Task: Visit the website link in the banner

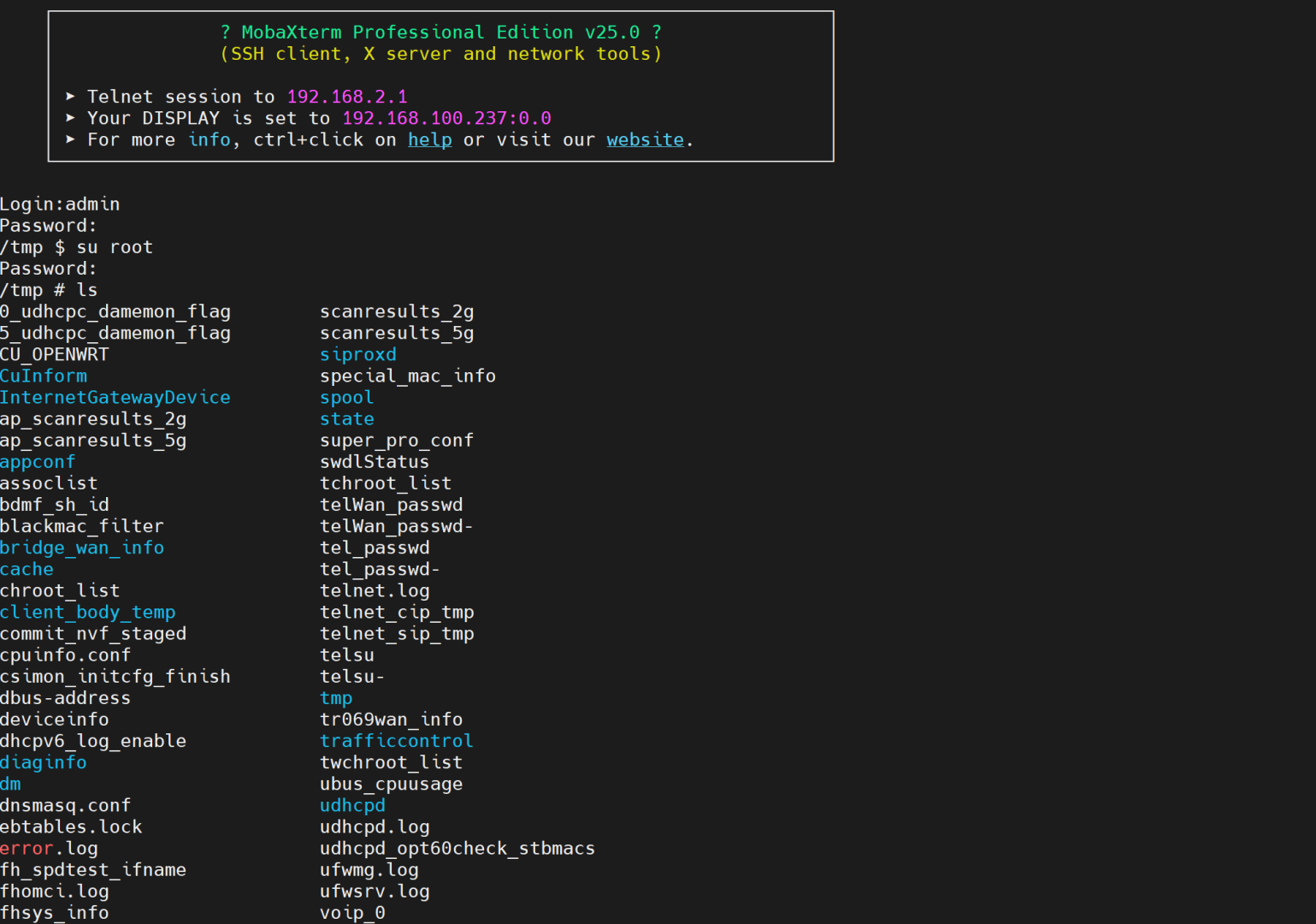Action: point(646,139)
